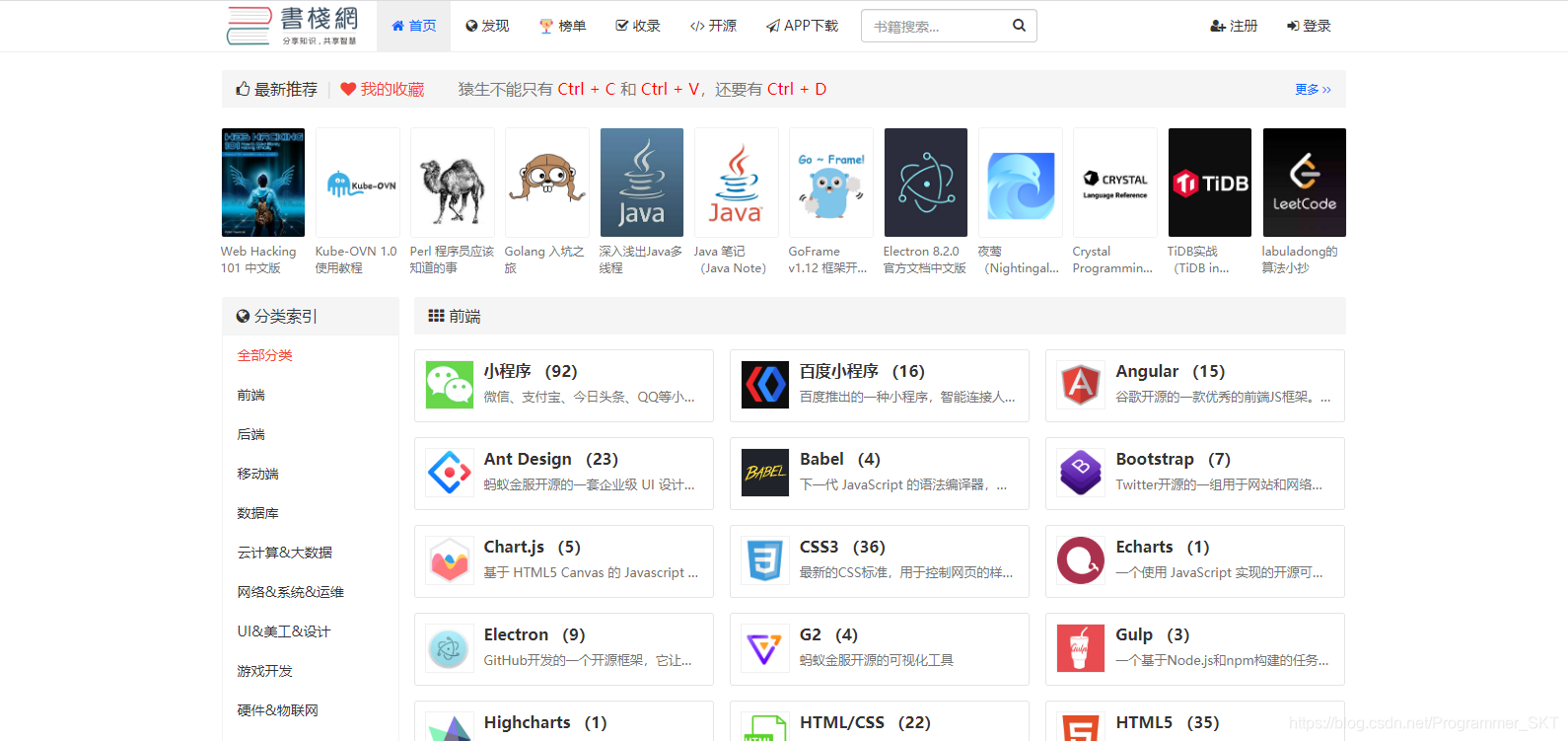Open the Kube-OVN 1.0 book cover
This screenshot has width=1568, height=741.
[358, 183]
